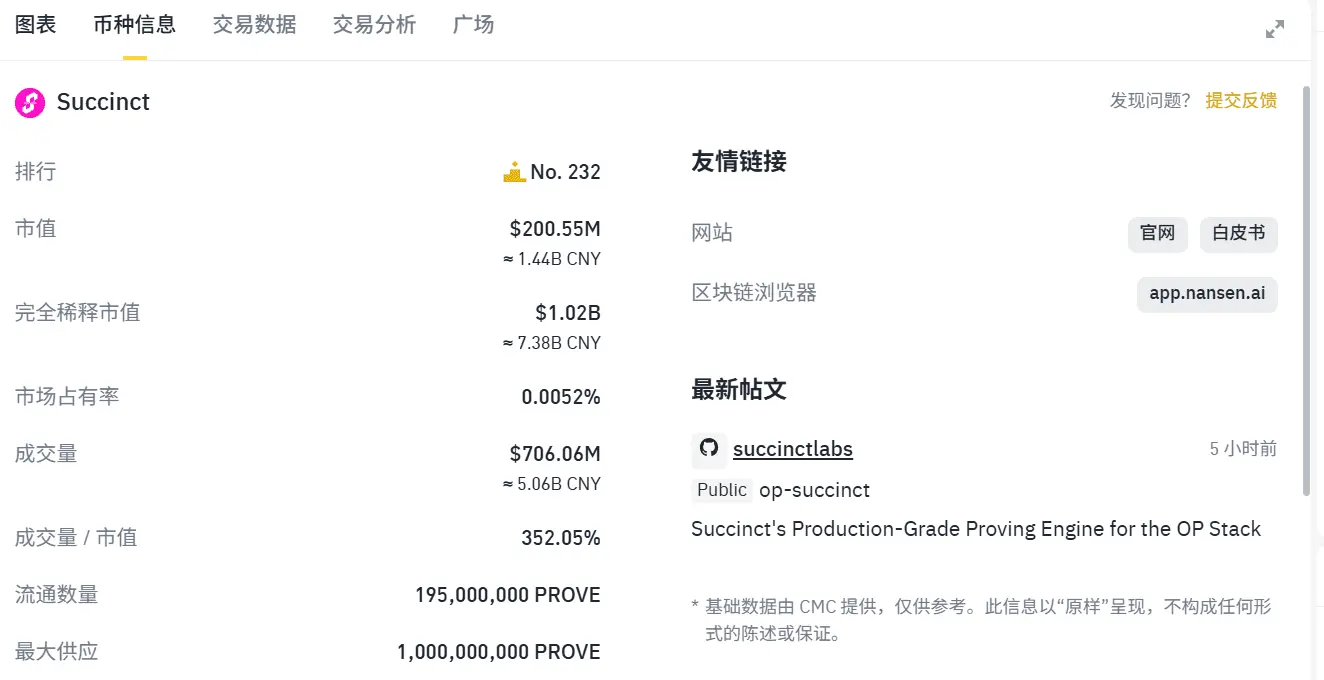Click the 流通数量 label
The height and width of the screenshot is (680, 1324).
tap(56, 594)
